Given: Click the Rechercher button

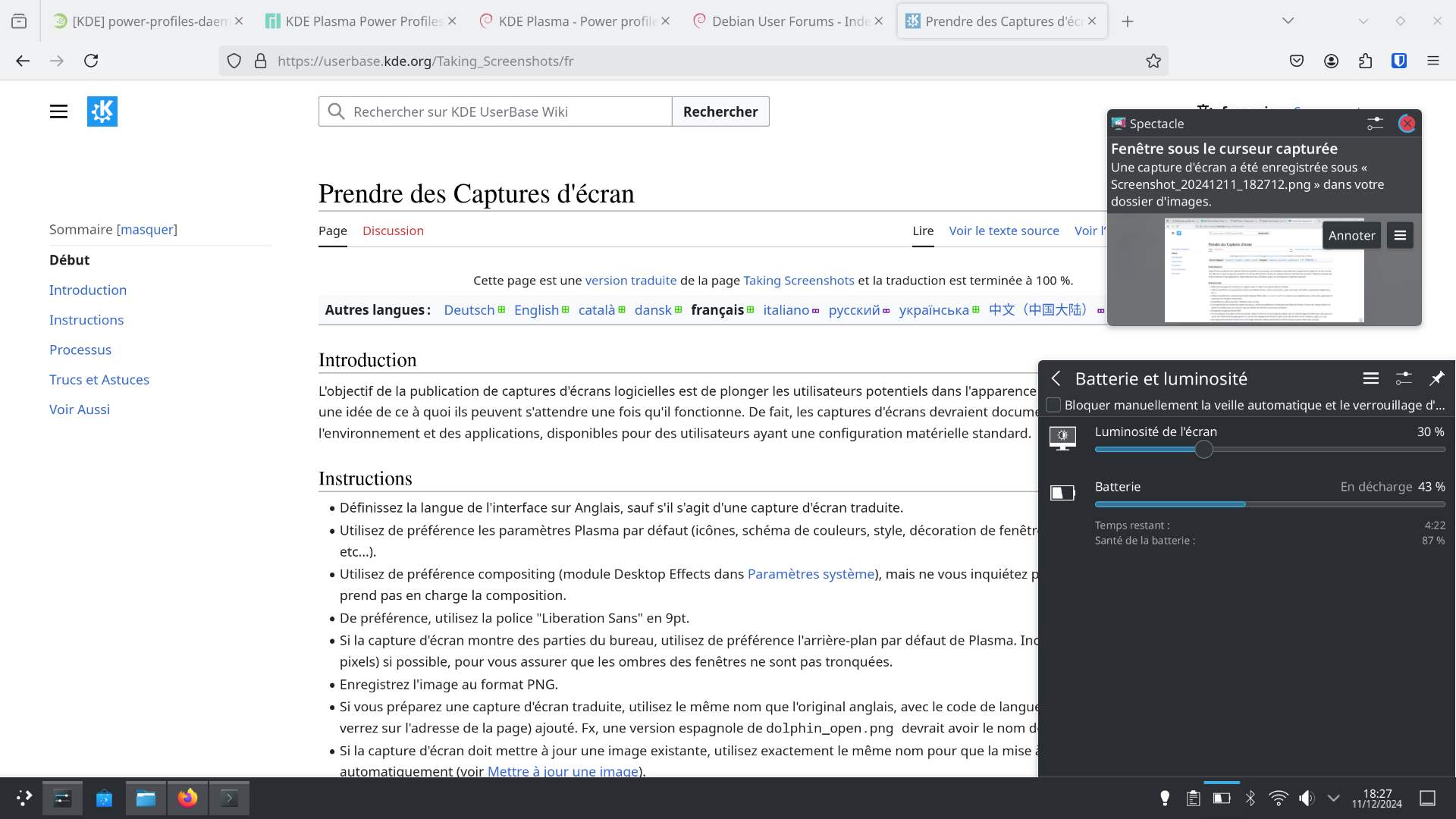Looking at the screenshot, I should tap(720, 111).
